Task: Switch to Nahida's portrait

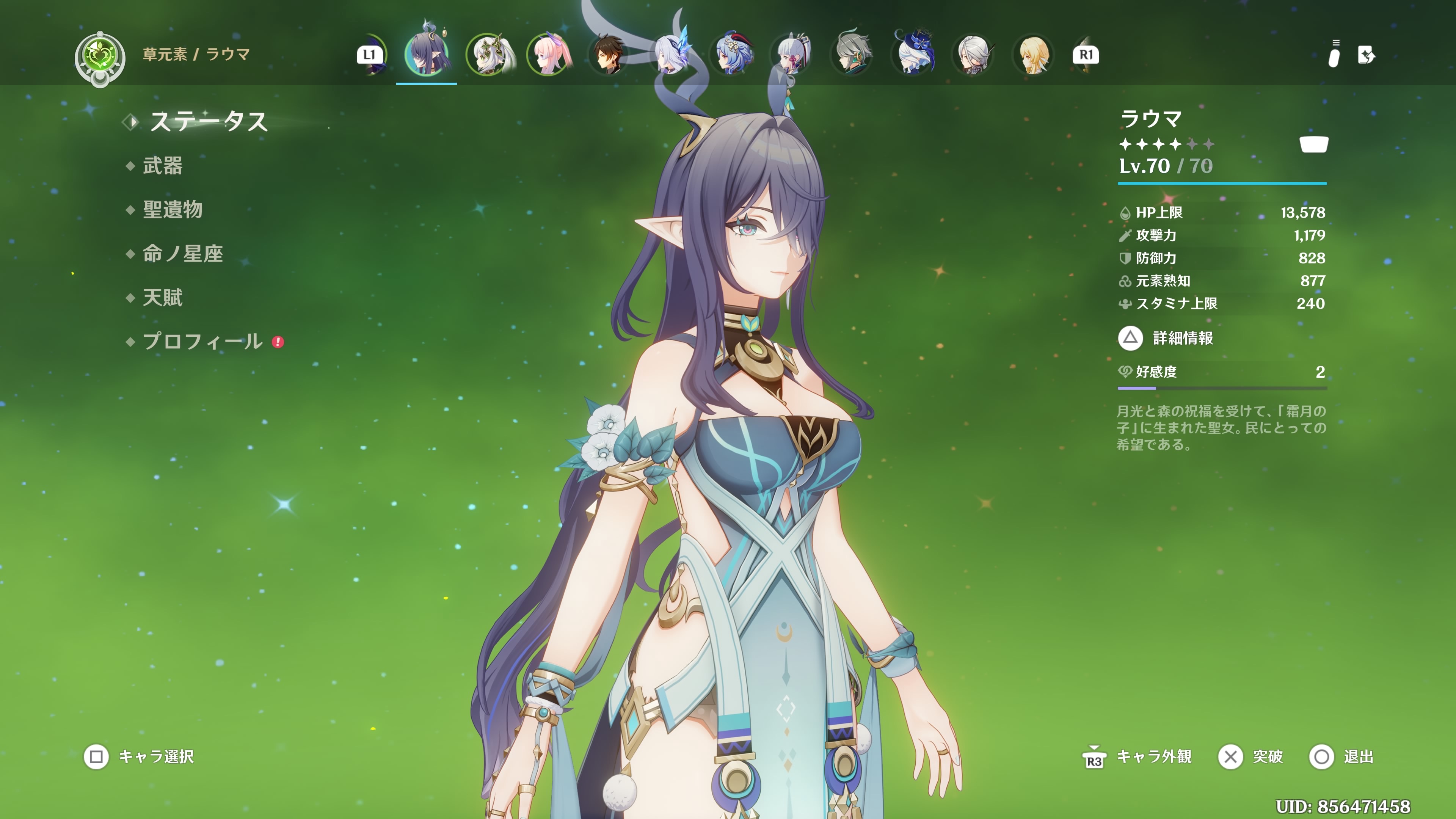Action: click(490, 54)
